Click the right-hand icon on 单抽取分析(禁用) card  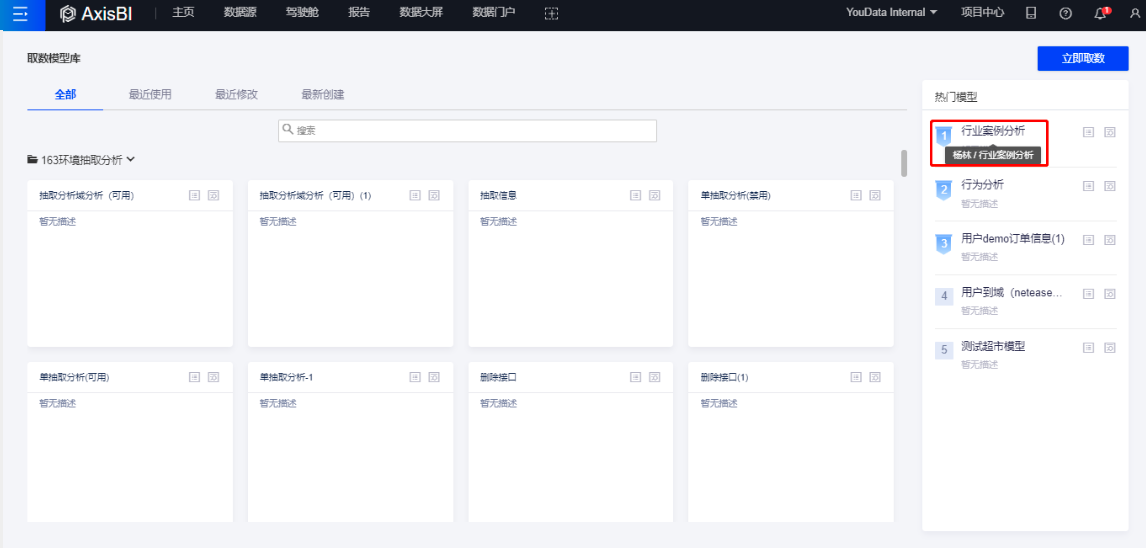coord(875,195)
